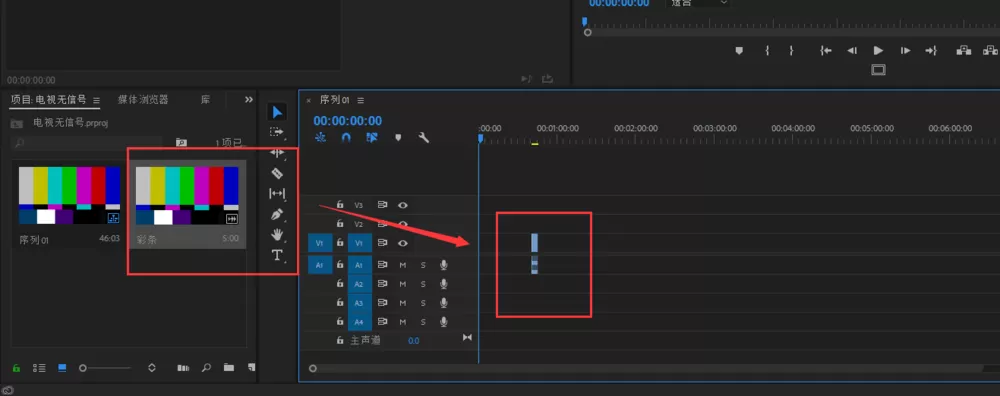Click the Extract button
The height and width of the screenshot is (396, 1000).
pos(991,50)
